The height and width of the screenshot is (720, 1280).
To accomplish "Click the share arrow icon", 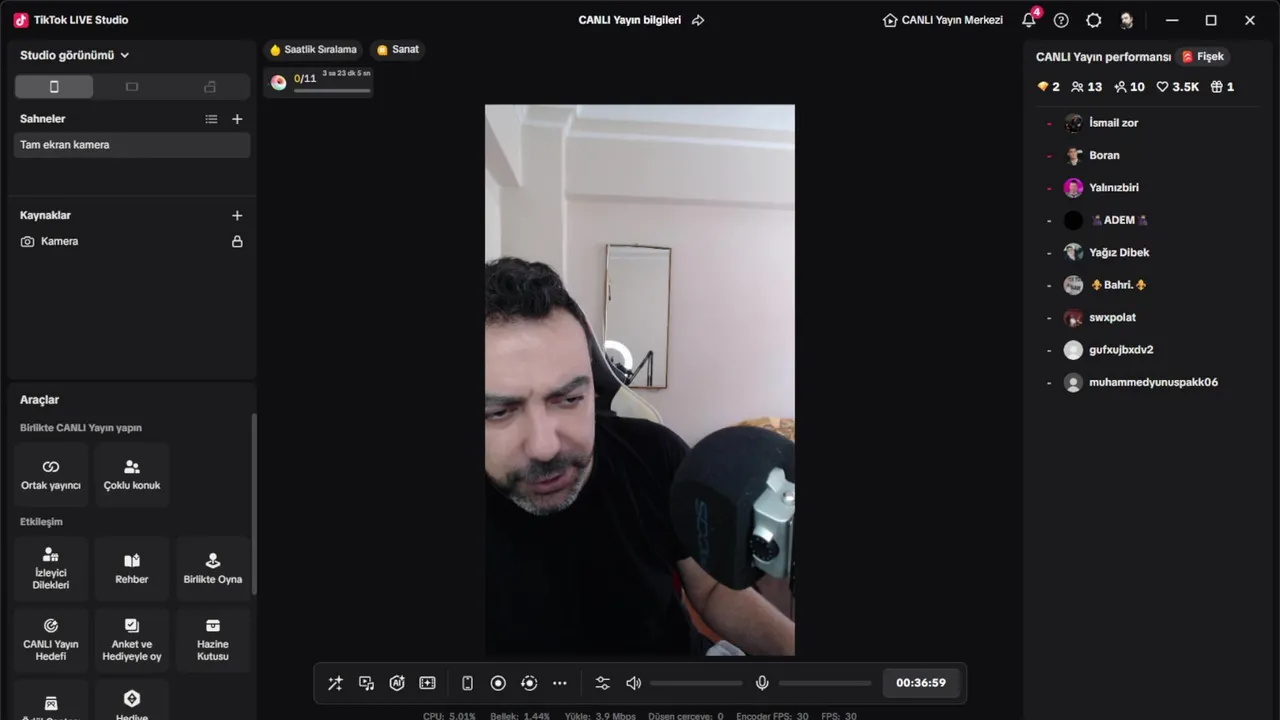I will (698, 20).
